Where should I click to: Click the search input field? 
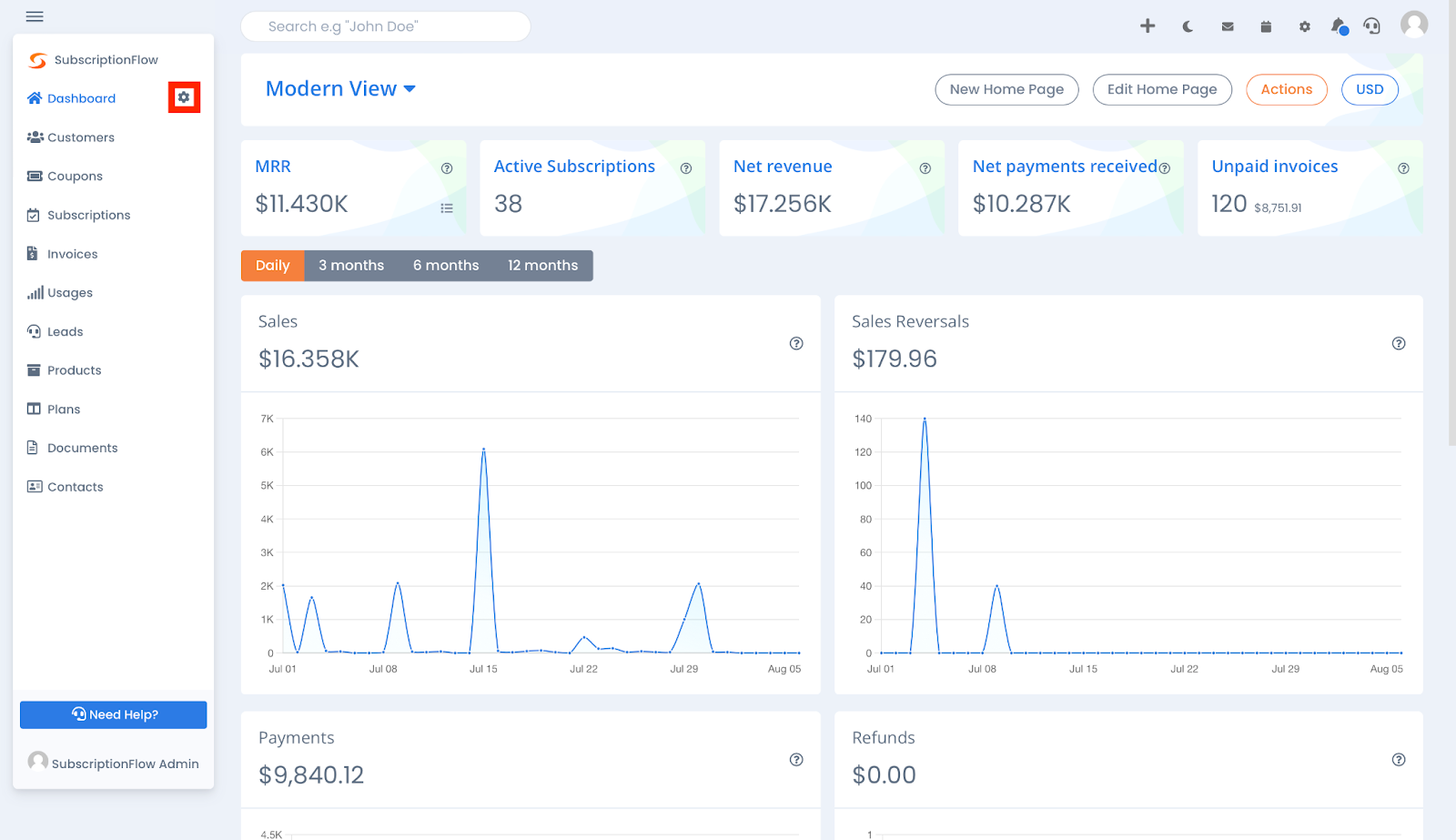(386, 26)
